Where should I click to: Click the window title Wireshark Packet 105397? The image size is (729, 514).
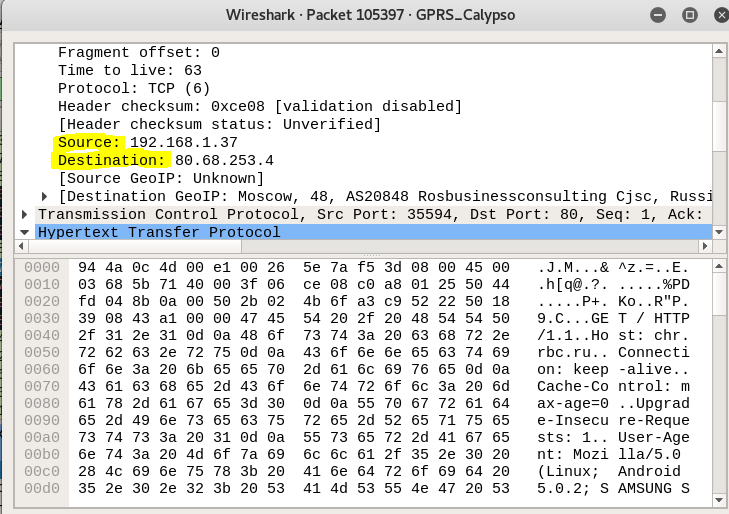(371, 15)
